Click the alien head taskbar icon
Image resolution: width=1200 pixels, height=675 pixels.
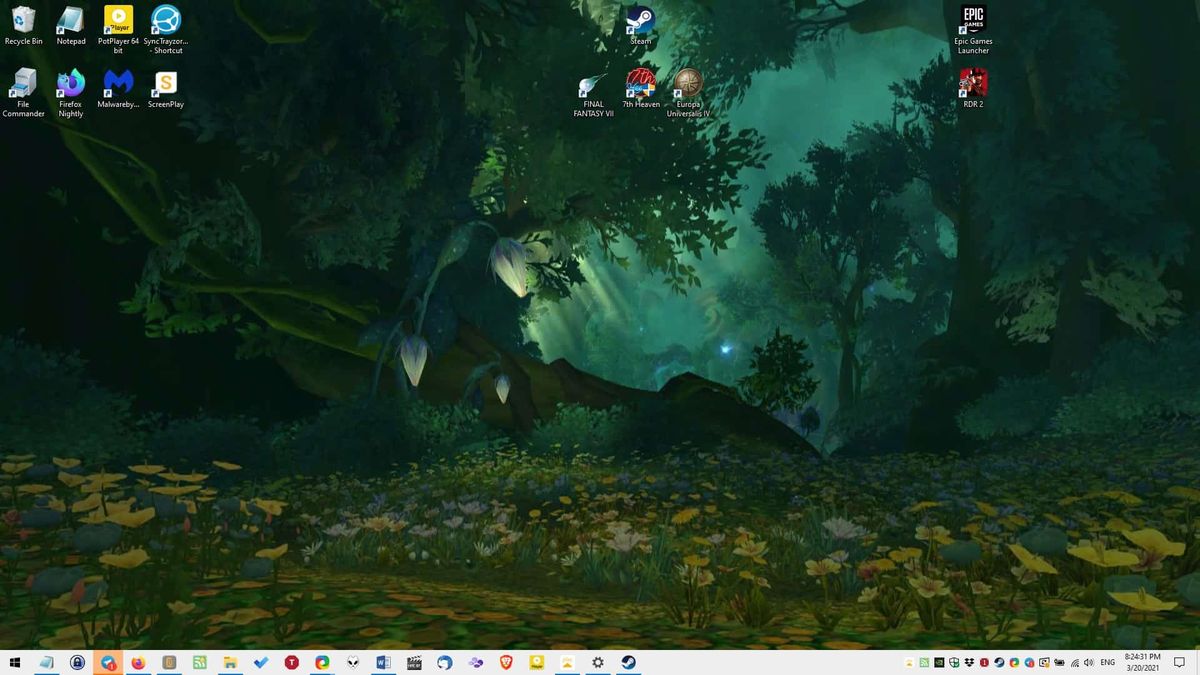(x=353, y=662)
